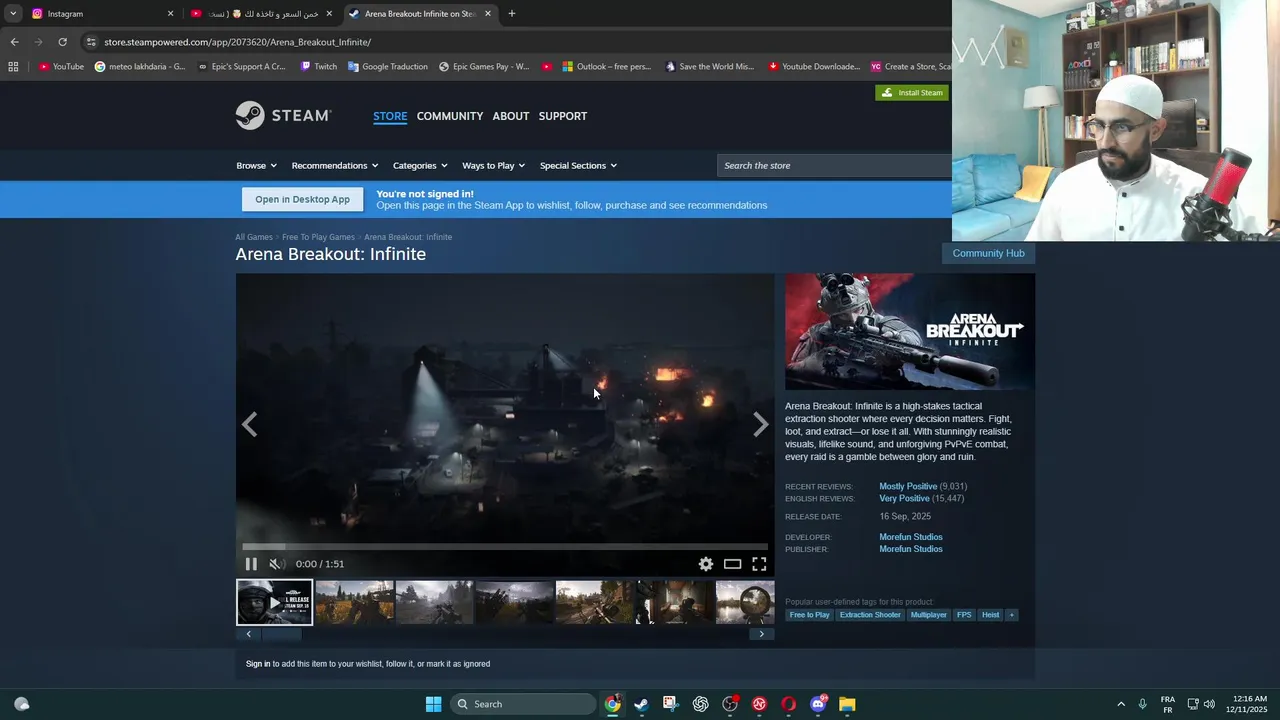This screenshot has width=1280, height=720.
Task: Click the Arena Breakout game capsule image
Action: coord(910,332)
